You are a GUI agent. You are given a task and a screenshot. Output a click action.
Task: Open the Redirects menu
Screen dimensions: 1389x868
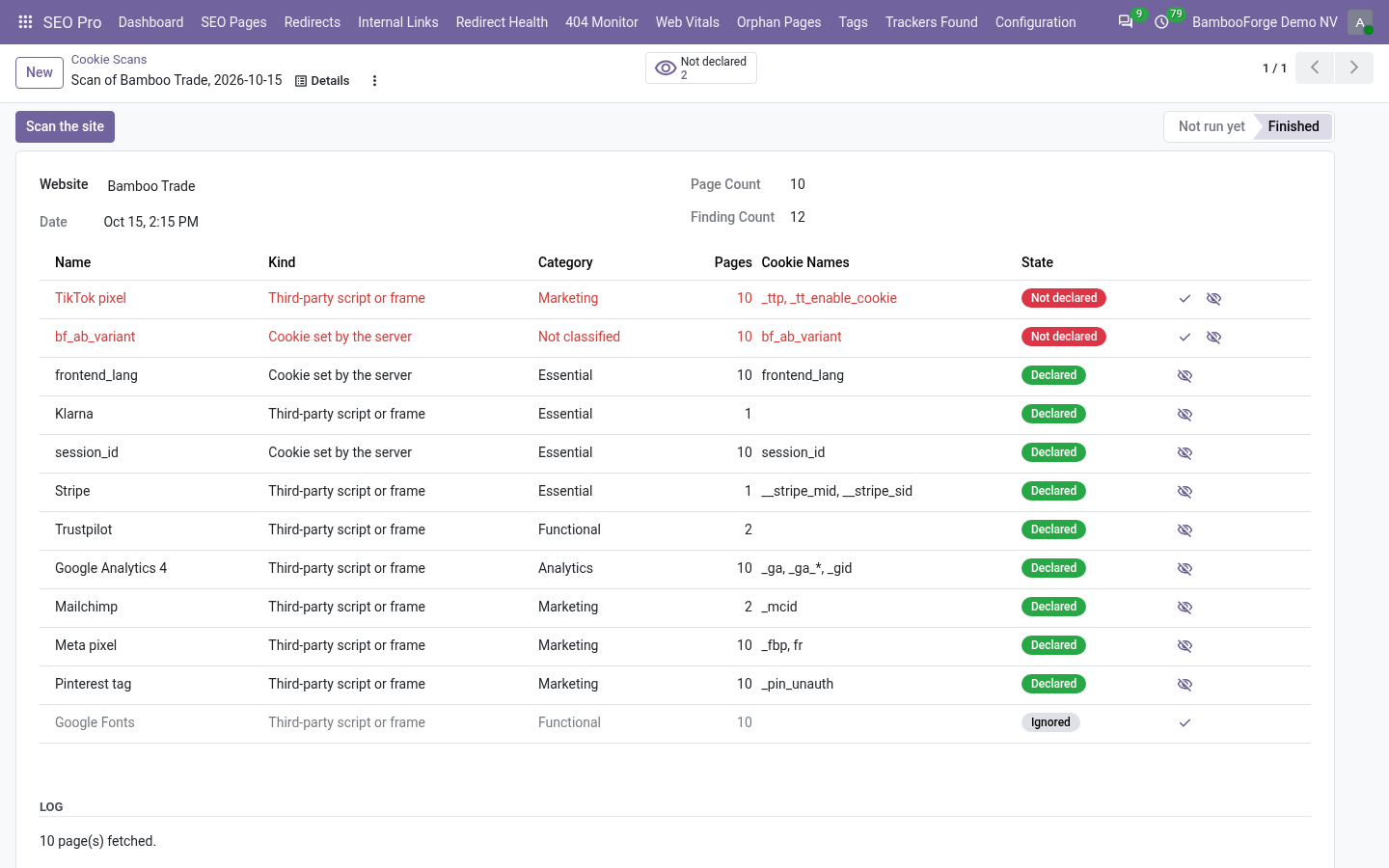[313, 21]
